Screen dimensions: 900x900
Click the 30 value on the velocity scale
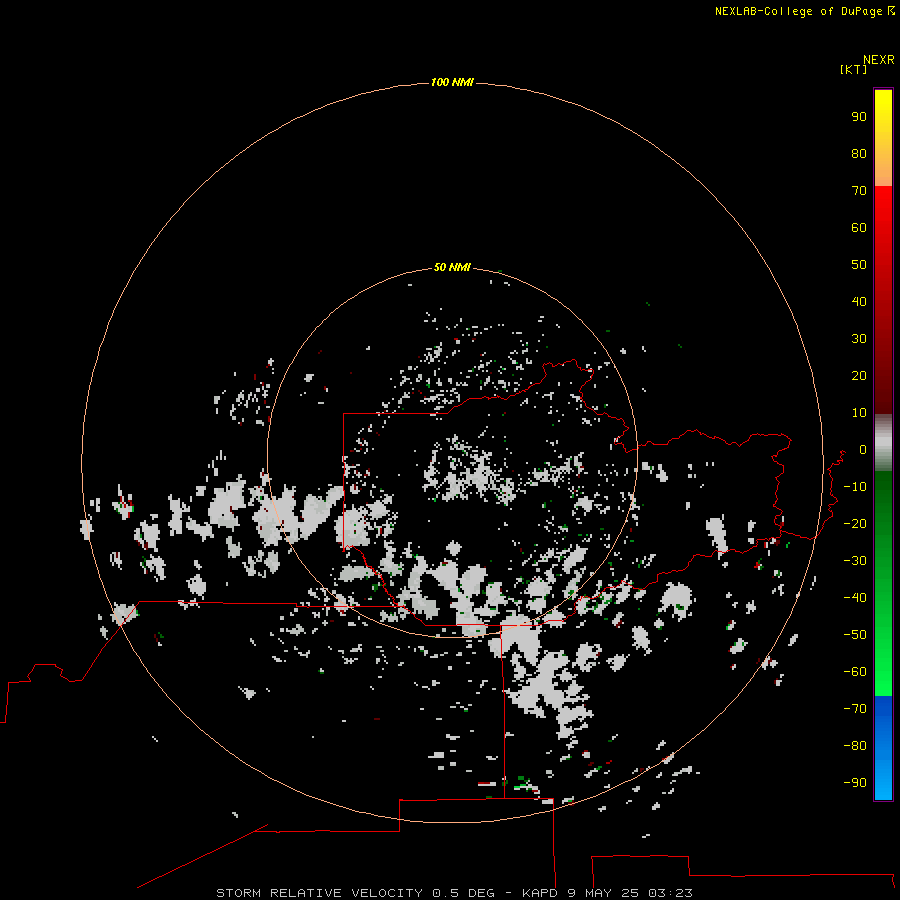pos(859,339)
